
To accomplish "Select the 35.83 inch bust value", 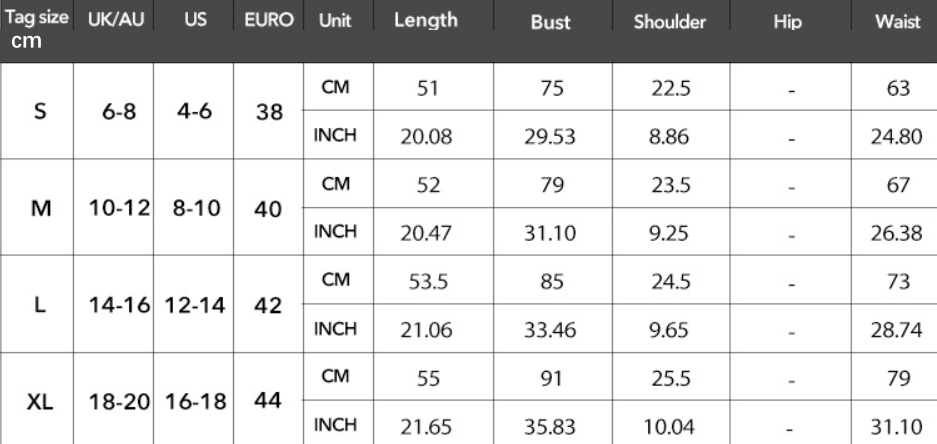I will (550, 426).
